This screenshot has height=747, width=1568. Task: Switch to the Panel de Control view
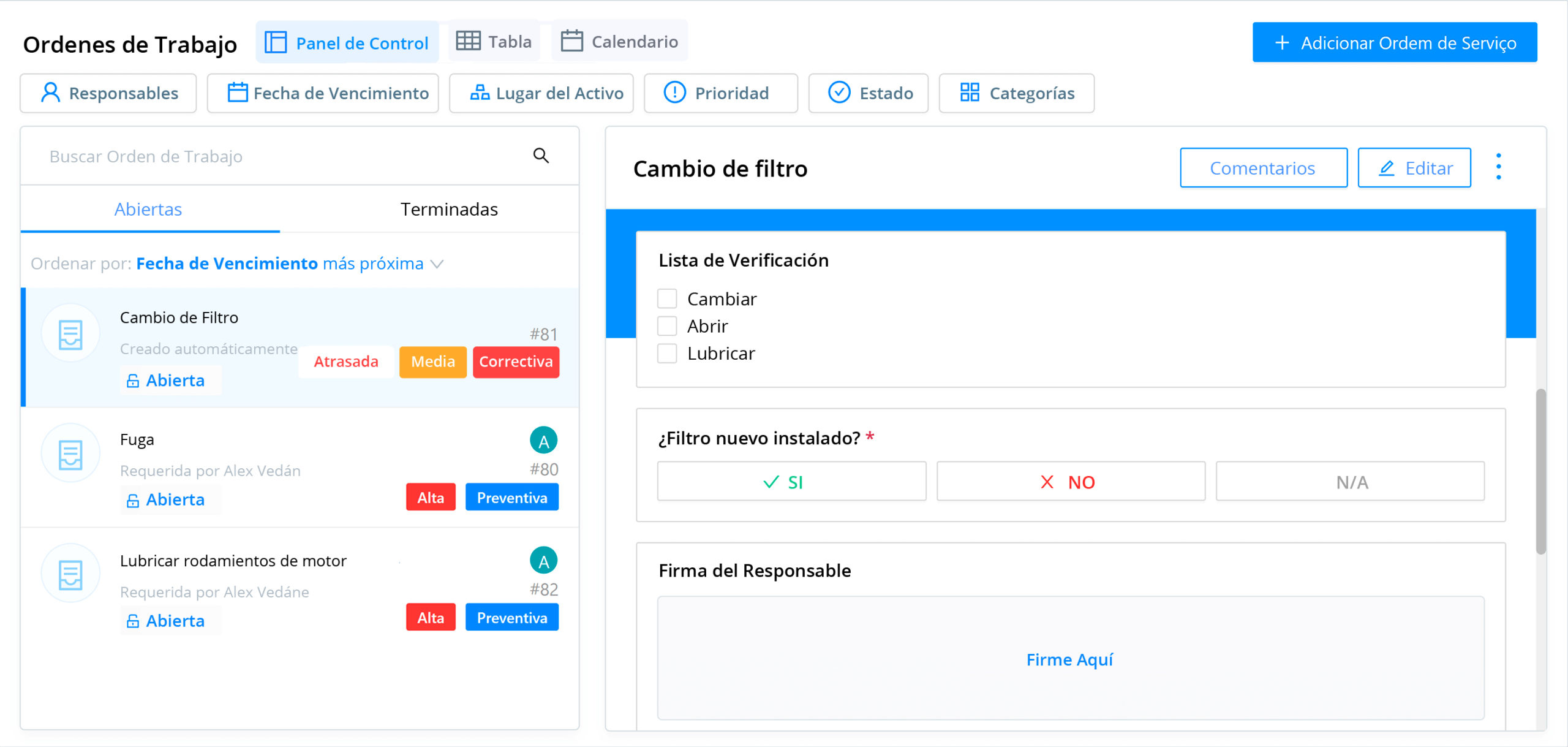(347, 42)
